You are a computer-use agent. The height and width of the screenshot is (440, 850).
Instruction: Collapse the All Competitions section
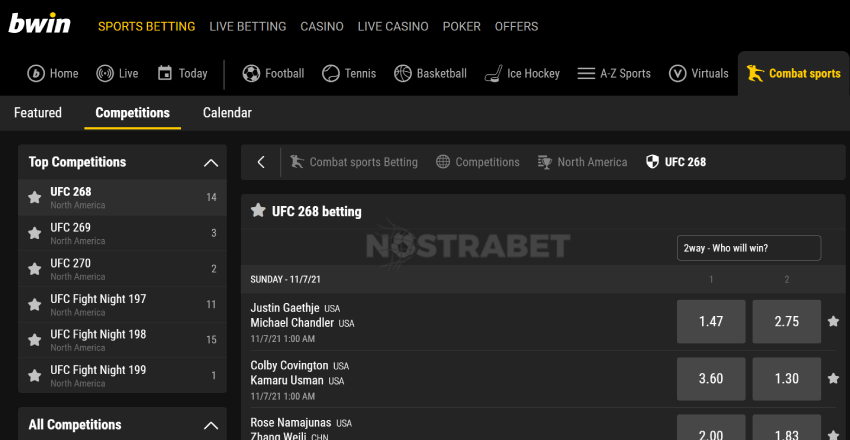(210, 425)
